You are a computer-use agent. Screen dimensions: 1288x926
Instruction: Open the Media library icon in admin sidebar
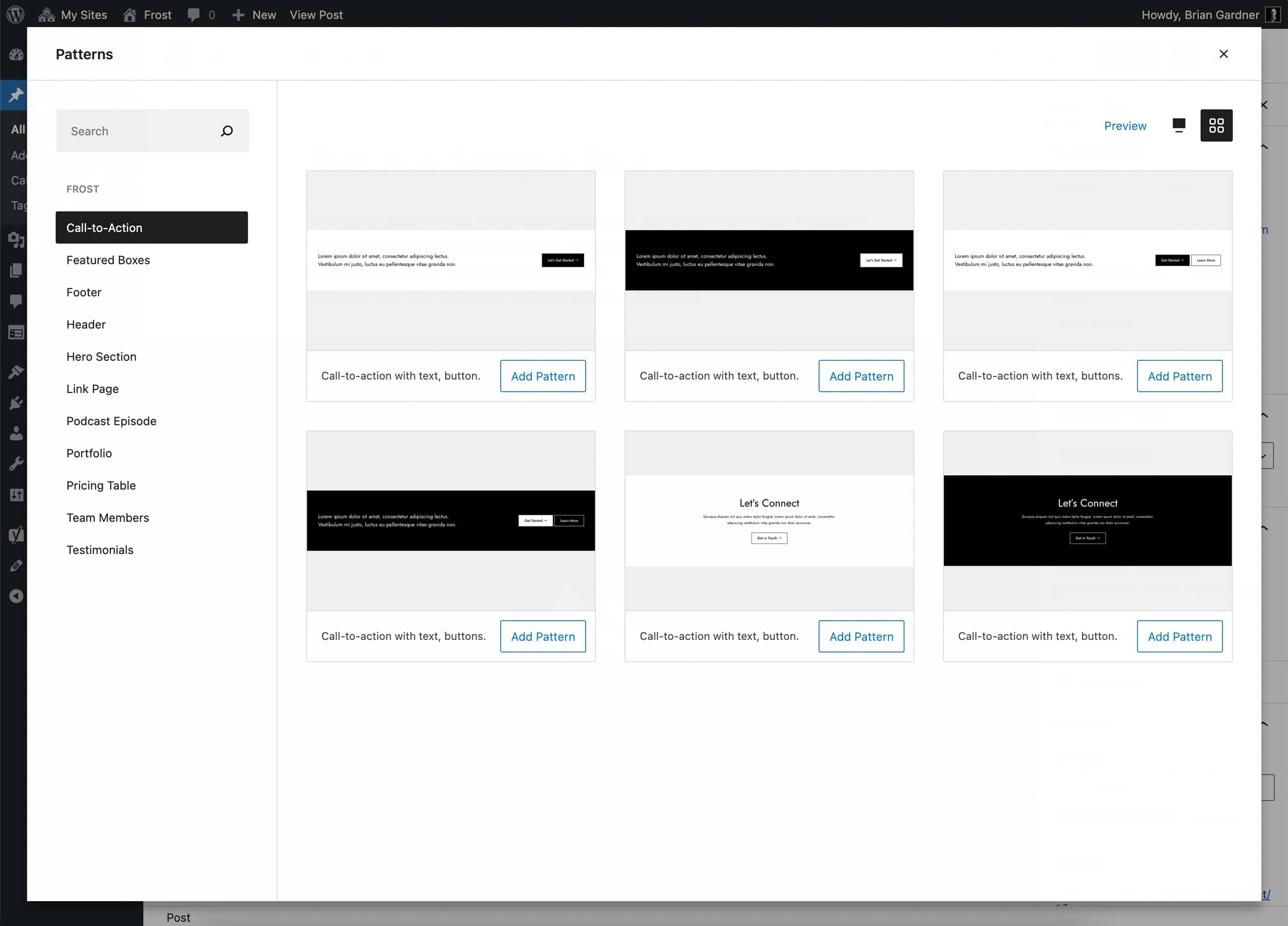click(x=16, y=241)
